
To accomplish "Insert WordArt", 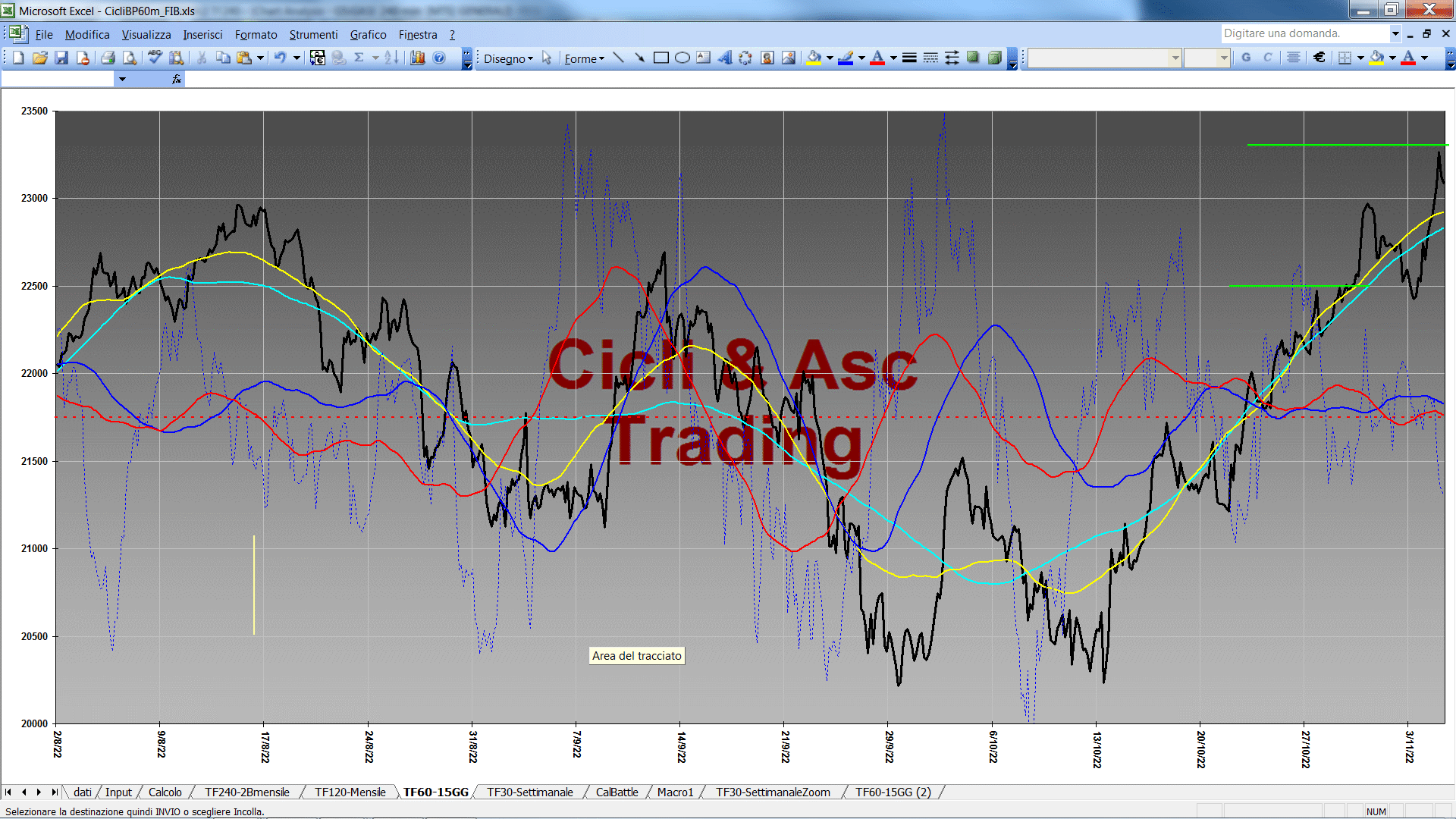I will [724, 58].
